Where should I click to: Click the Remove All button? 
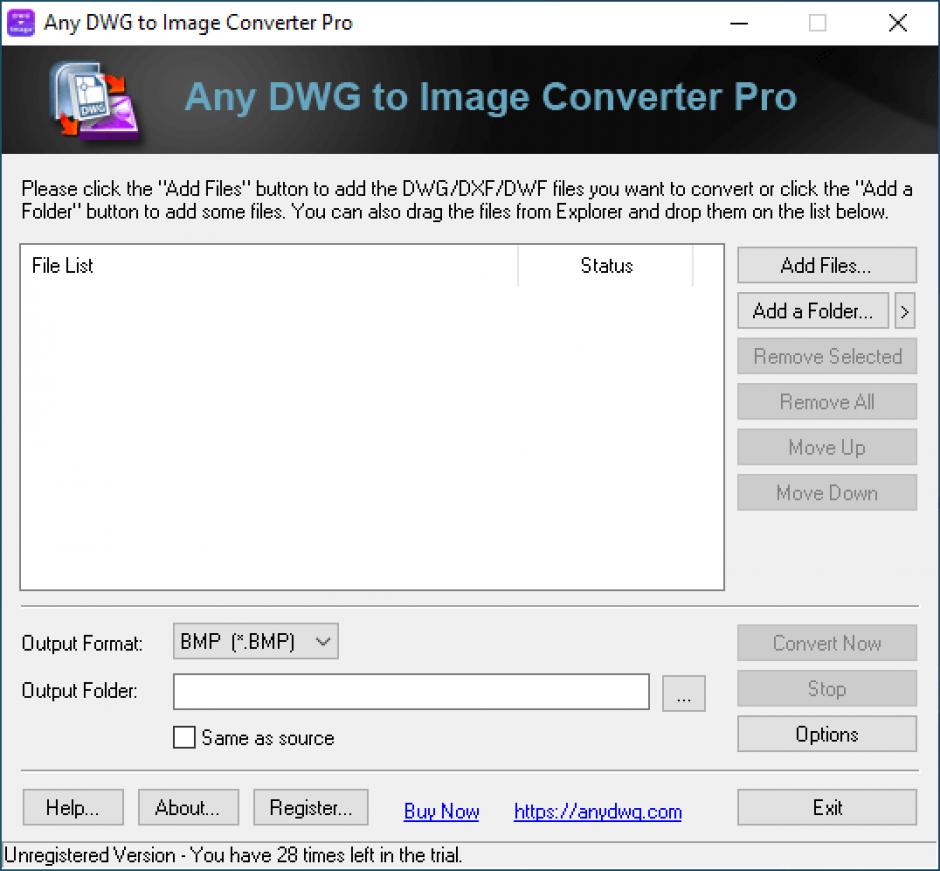coord(827,402)
